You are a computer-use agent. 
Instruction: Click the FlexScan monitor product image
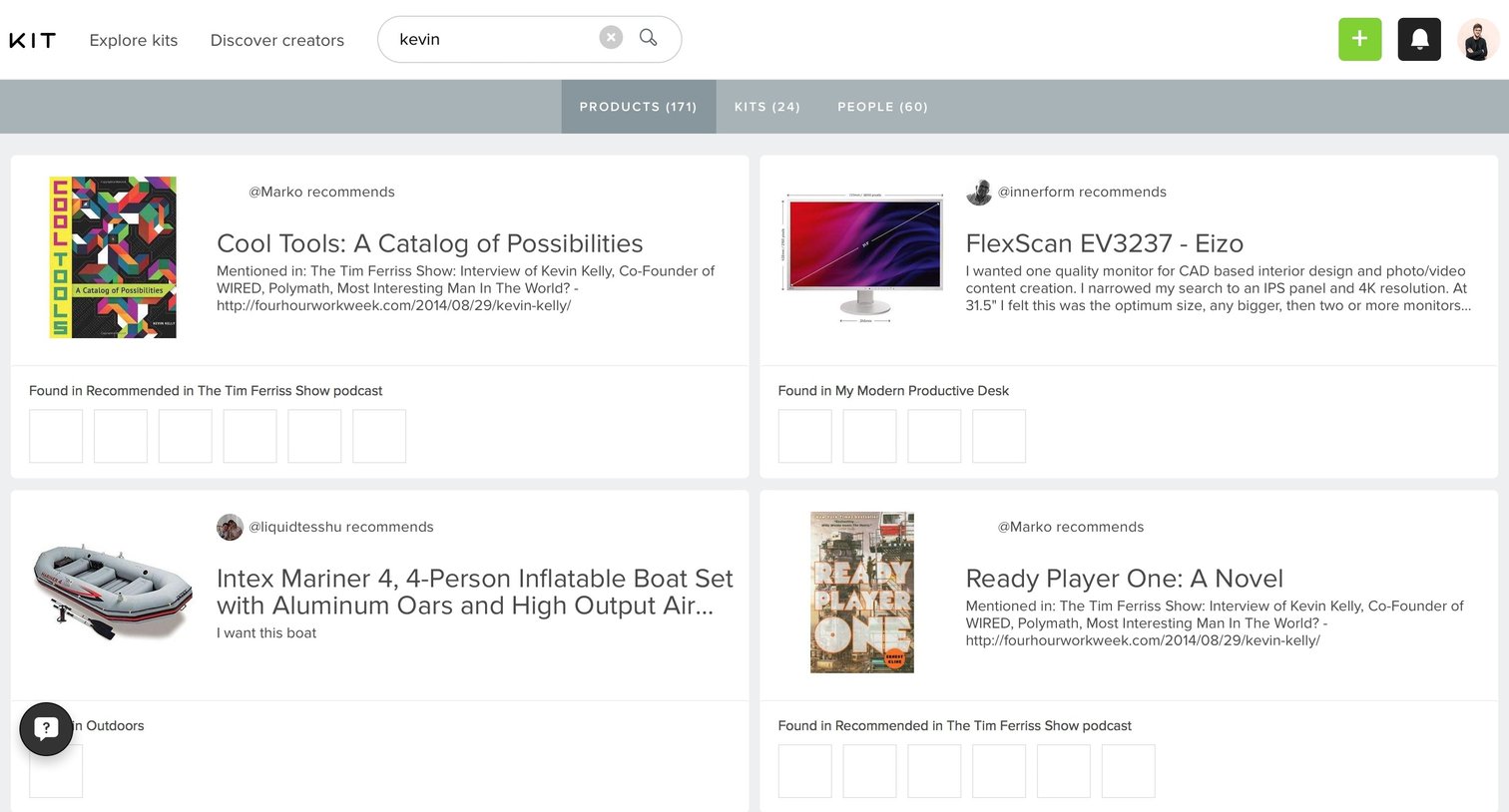(x=864, y=257)
